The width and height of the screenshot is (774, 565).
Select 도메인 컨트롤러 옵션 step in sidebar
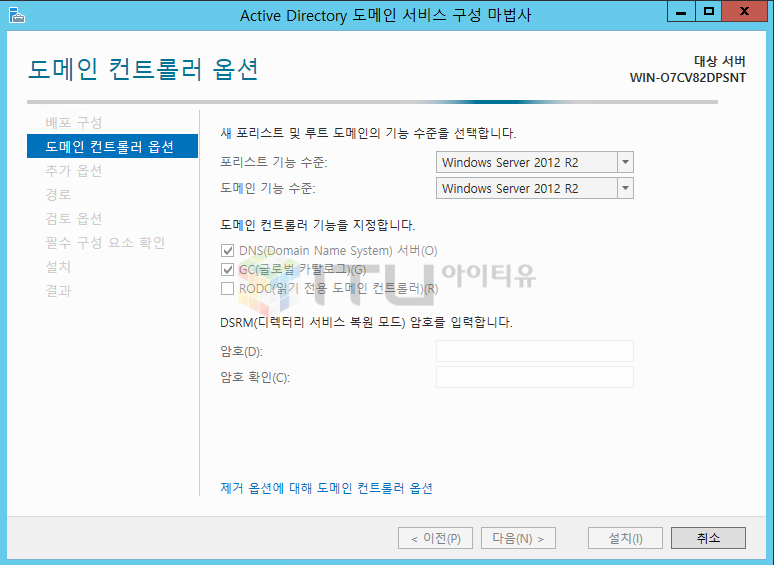pos(112,146)
